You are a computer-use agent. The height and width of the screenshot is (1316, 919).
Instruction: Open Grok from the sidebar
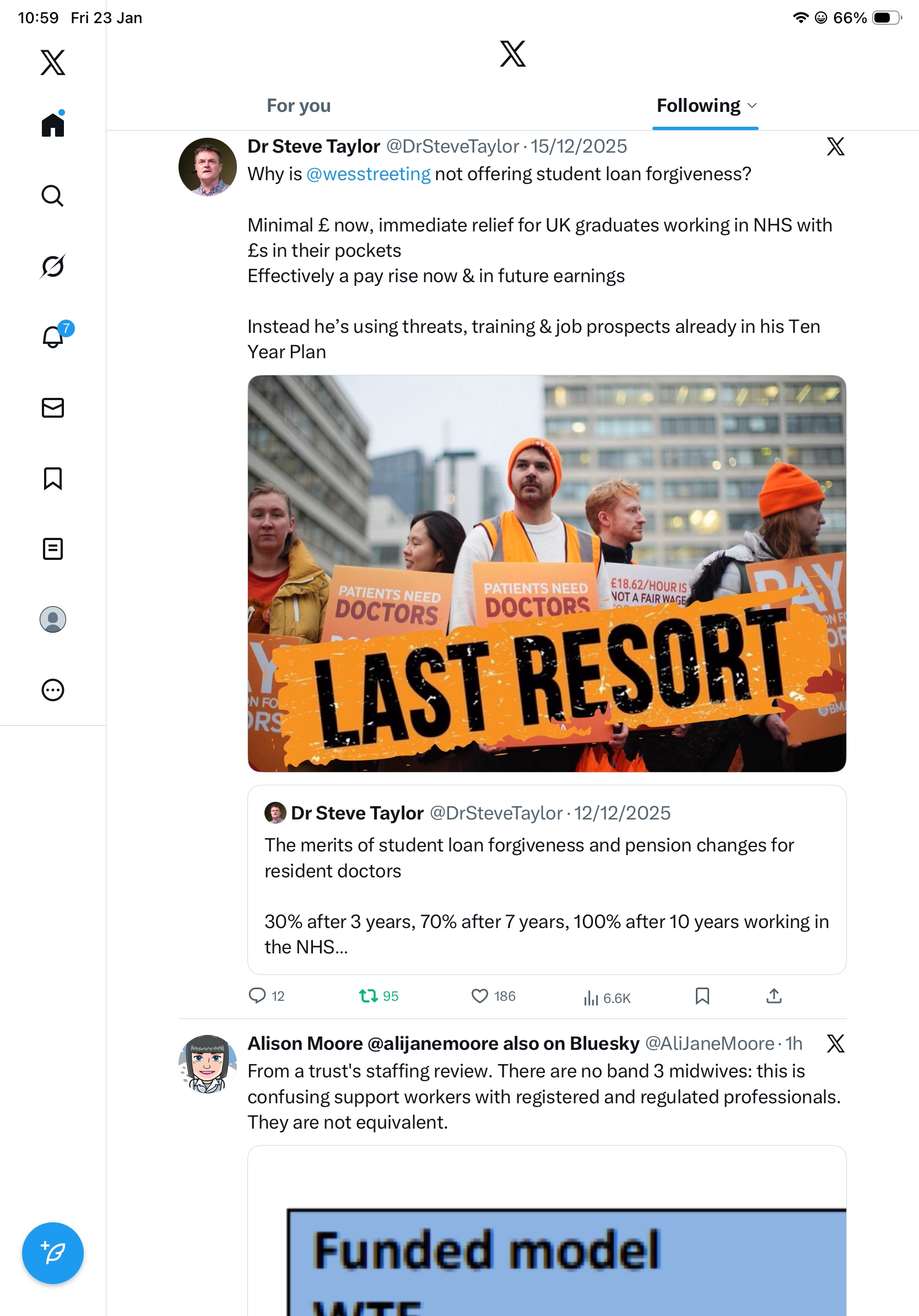(x=53, y=266)
